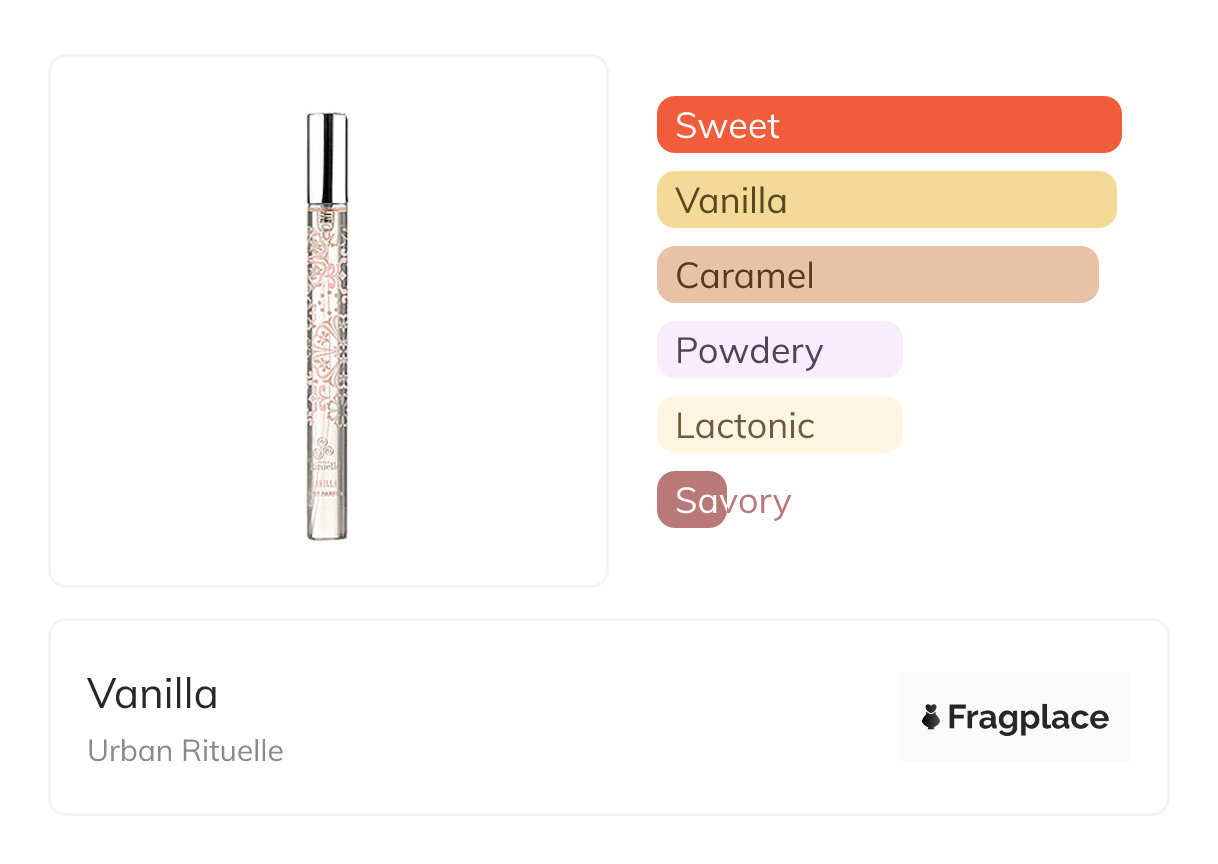Viewport: 1218px width, 864px height.
Task: Click the right end of Caramel bar
Action: coord(1086,275)
